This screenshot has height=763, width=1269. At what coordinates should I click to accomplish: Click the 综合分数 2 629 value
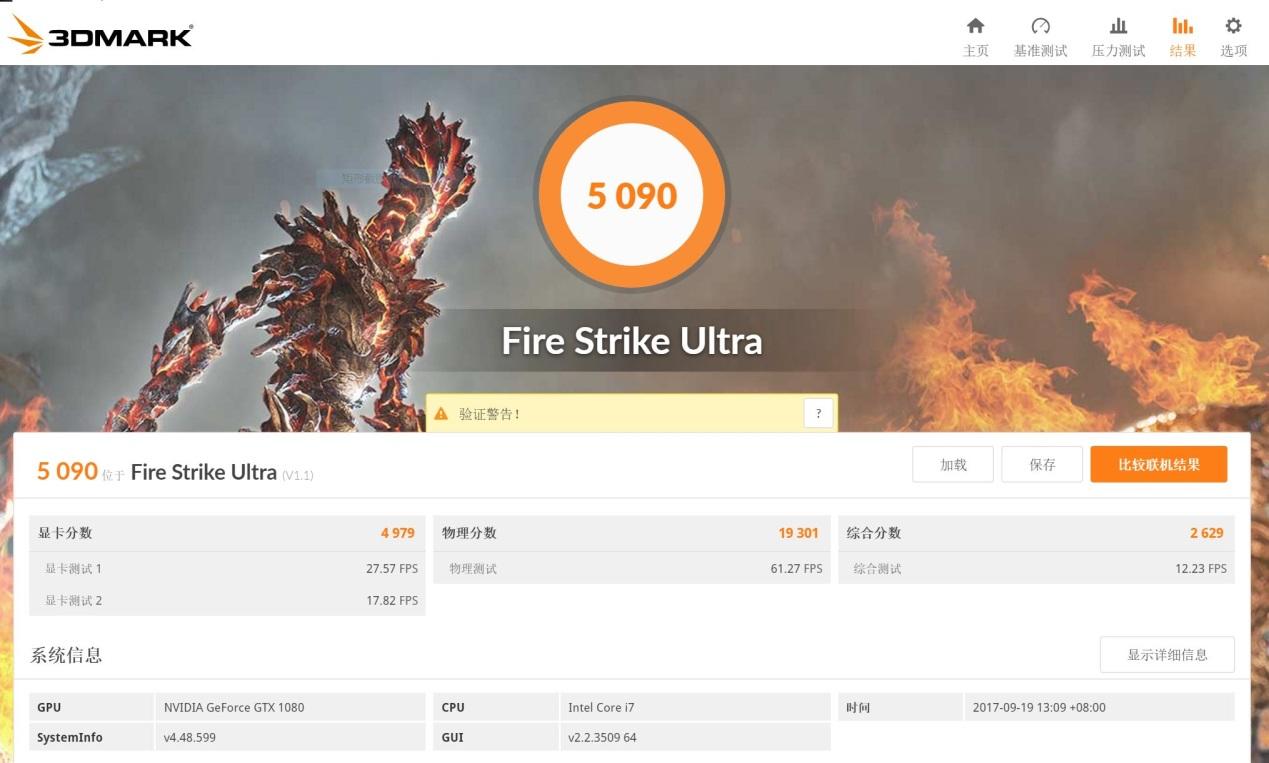pyautogui.click(x=1206, y=533)
